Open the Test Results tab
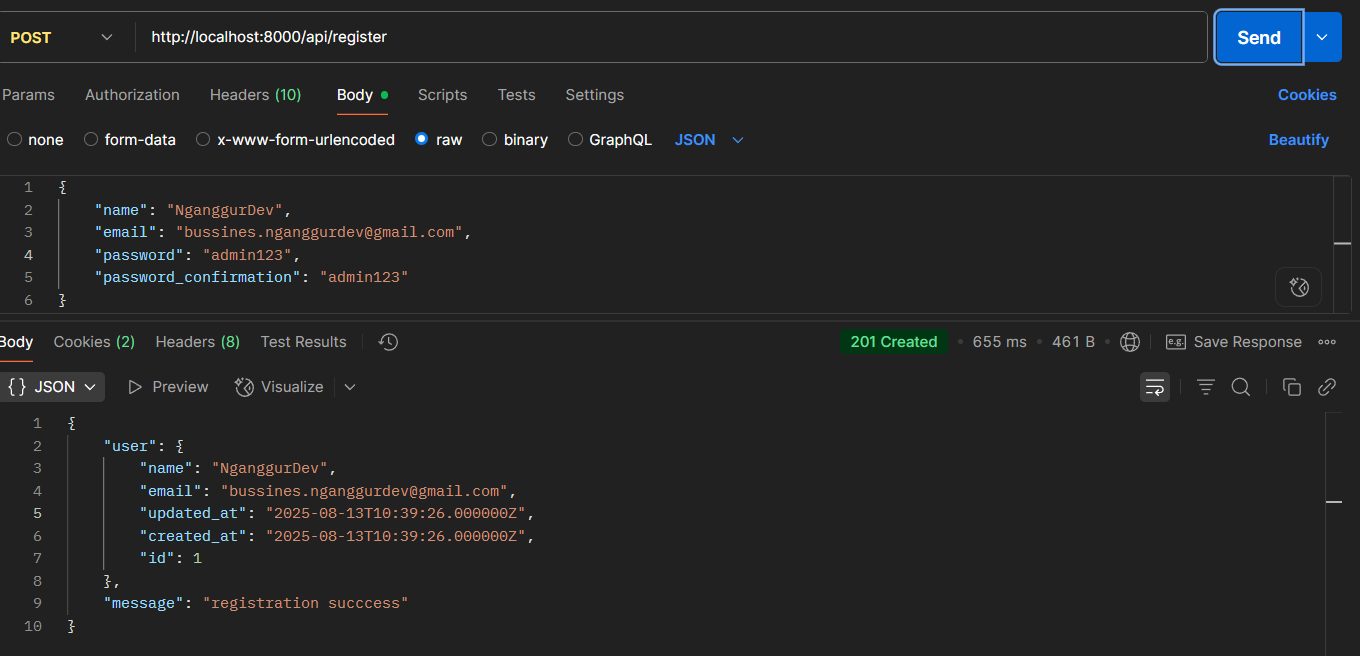1360x656 pixels. click(x=303, y=342)
